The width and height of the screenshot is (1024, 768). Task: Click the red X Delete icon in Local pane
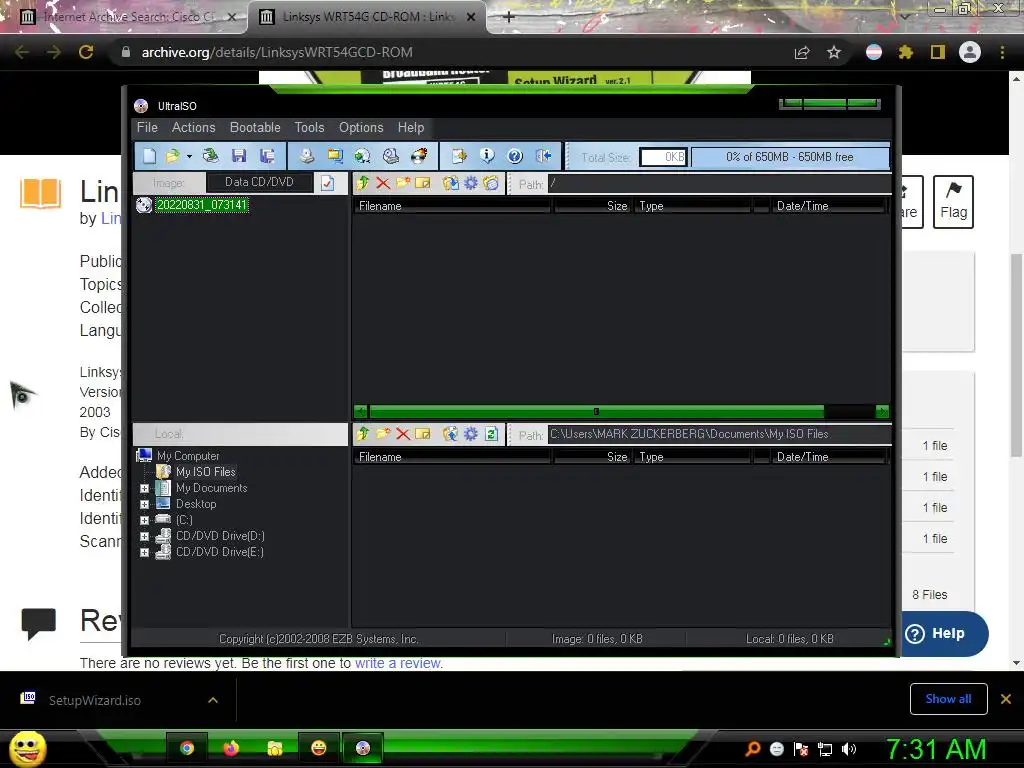[403, 434]
